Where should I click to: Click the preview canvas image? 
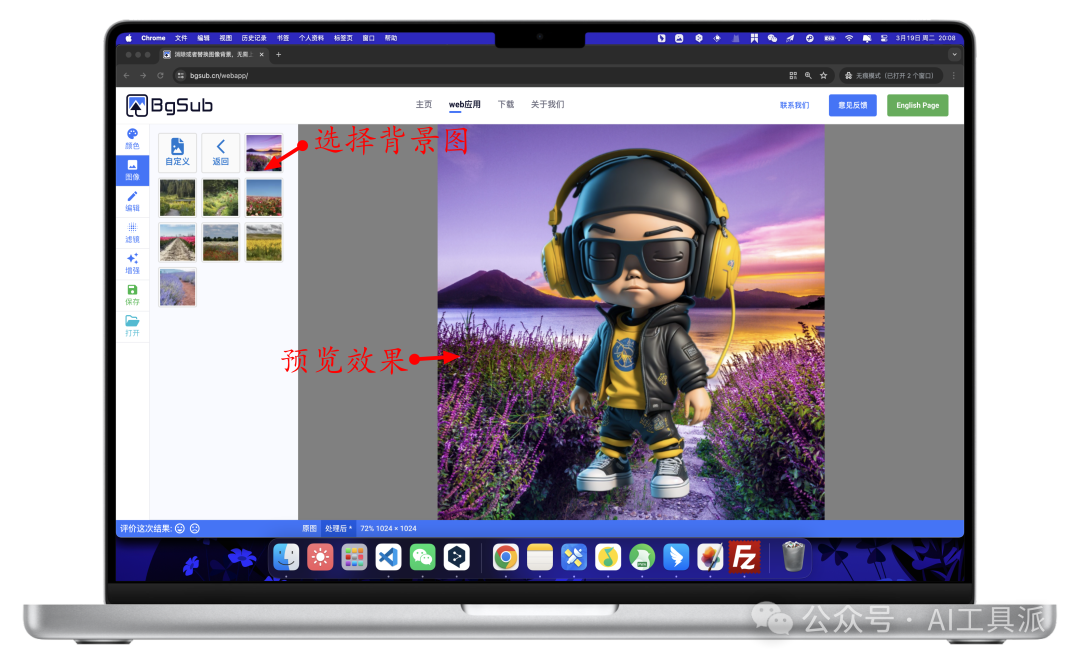[631, 322]
